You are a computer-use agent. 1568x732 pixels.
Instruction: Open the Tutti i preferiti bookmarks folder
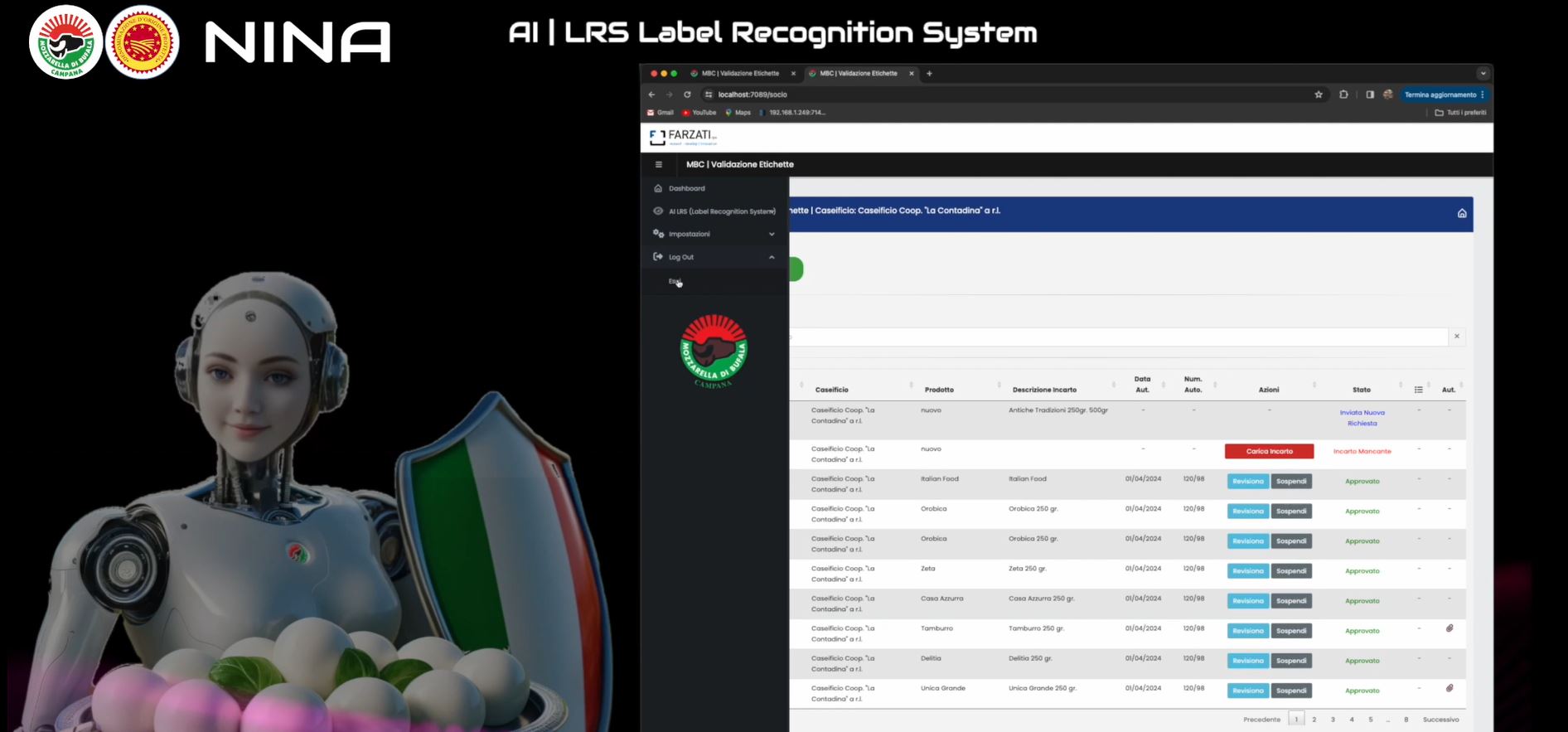1460,113
